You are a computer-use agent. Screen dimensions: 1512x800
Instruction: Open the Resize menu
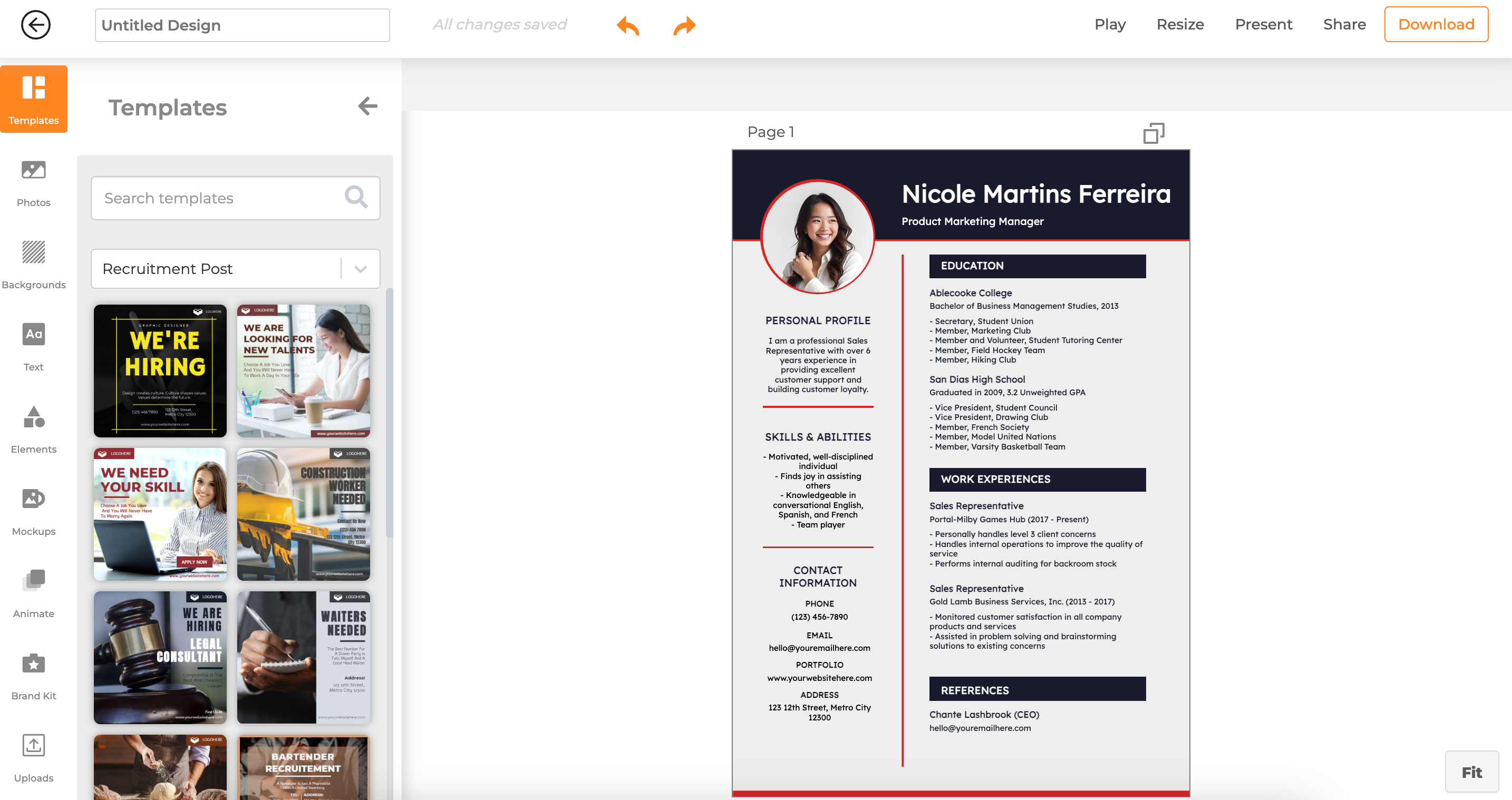pos(1180,25)
